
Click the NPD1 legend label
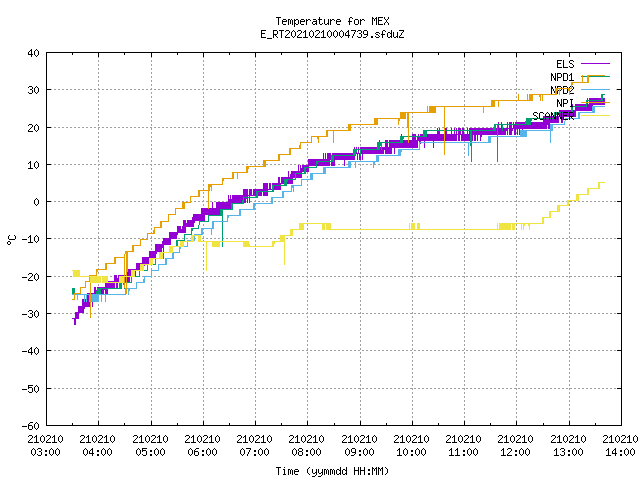pos(562,77)
